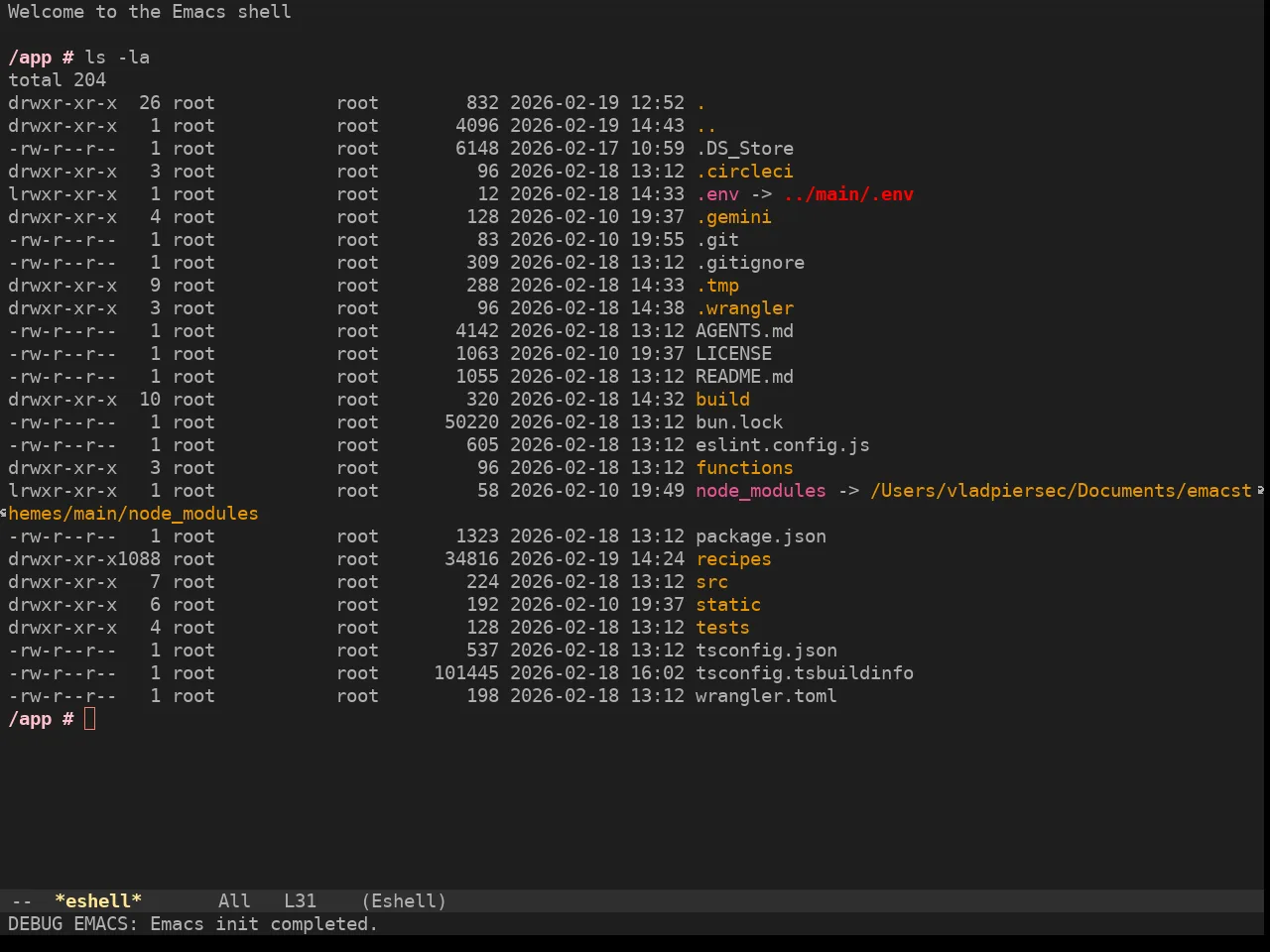Click the double-dot parent directory entry
1270x952 pixels.
tap(706, 126)
